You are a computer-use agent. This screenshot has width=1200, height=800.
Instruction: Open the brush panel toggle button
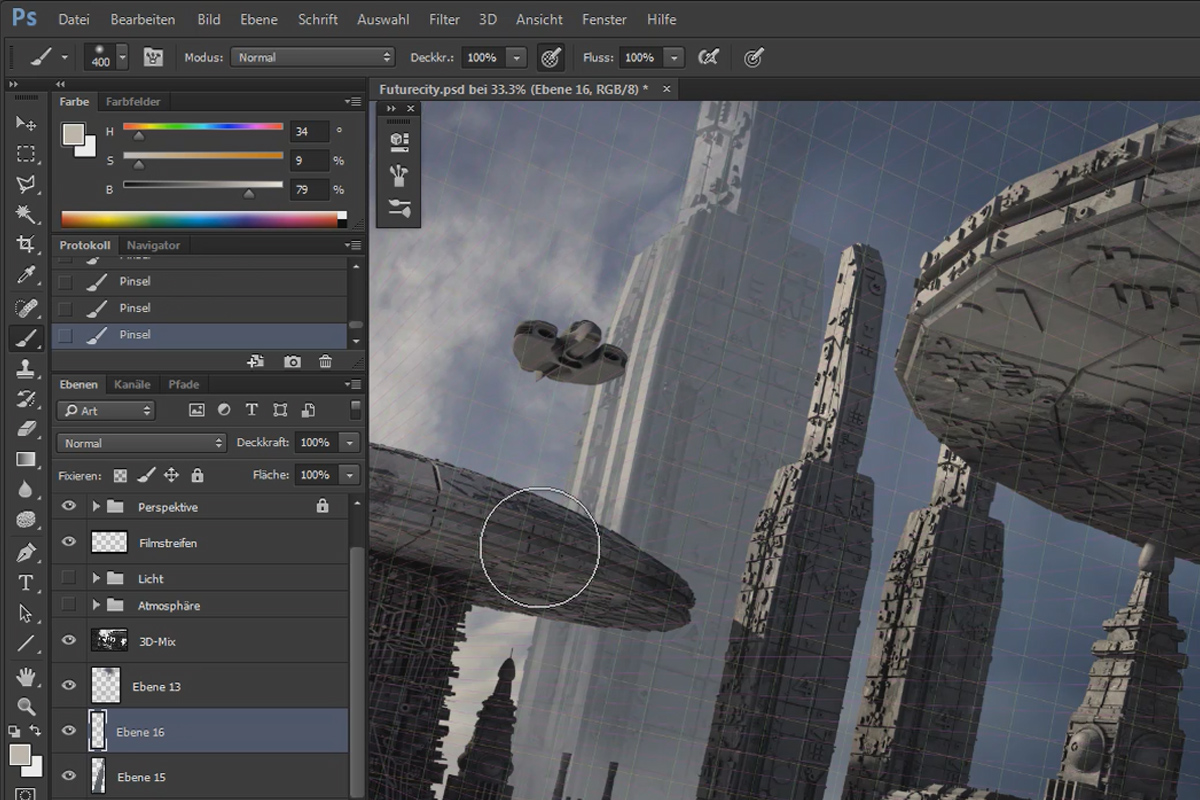pyautogui.click(x=152, y=58)
